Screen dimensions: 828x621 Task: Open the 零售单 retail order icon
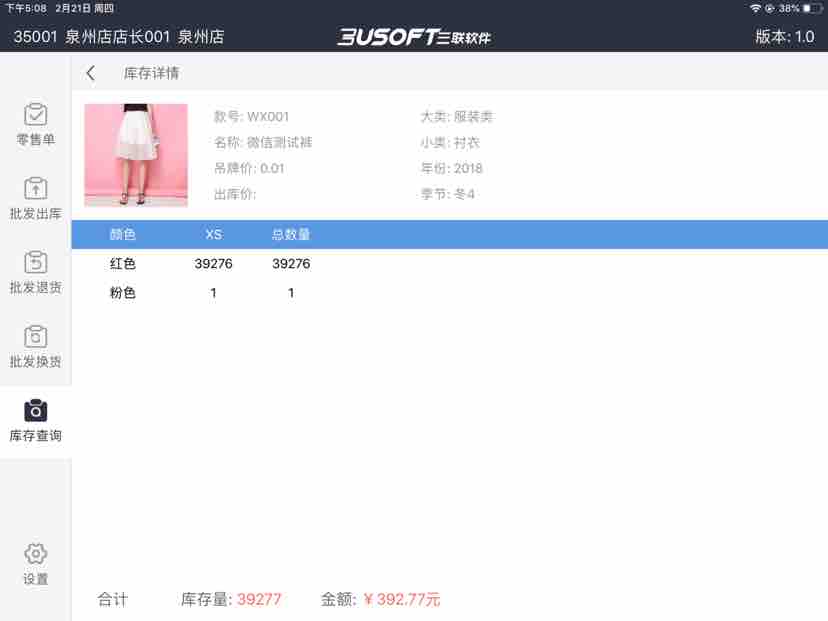(x=35, y=115)
